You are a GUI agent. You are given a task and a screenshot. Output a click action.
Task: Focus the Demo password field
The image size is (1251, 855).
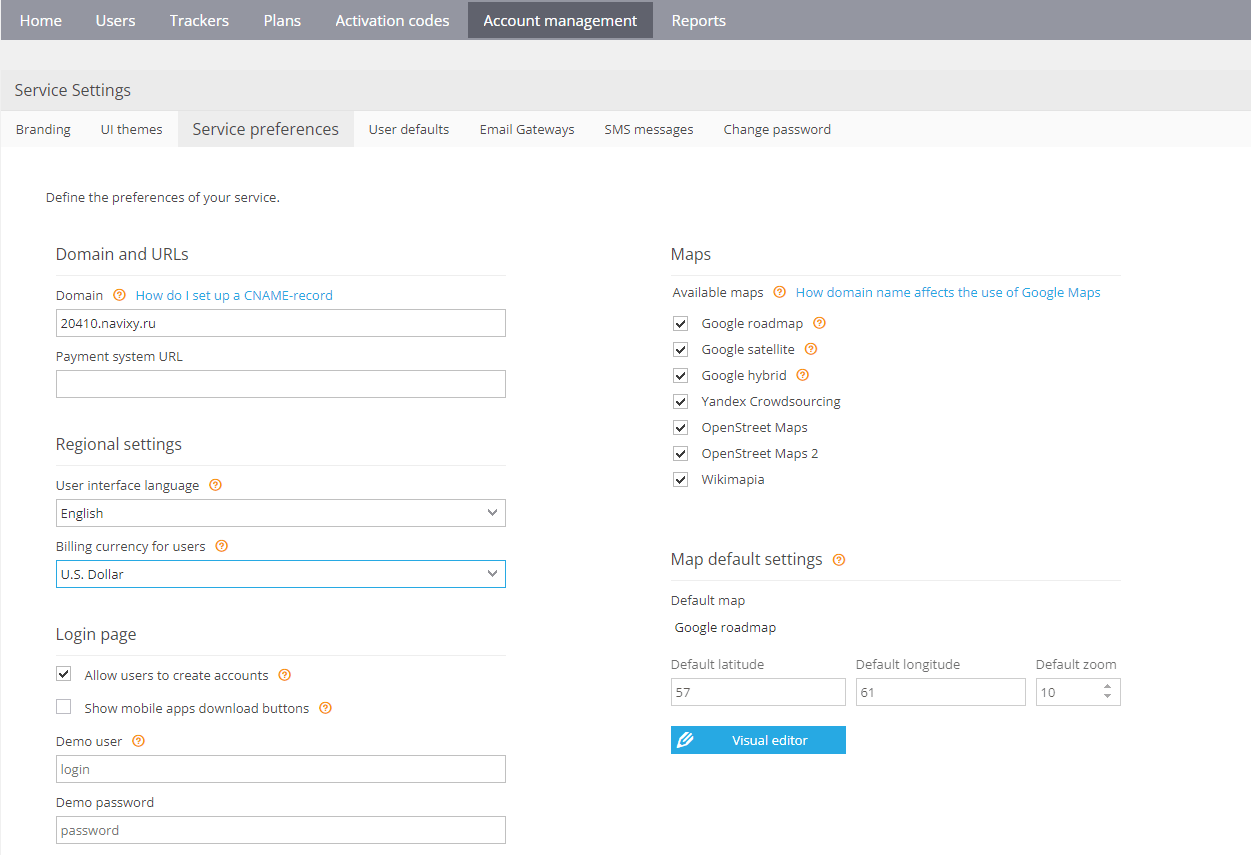click(x=281, y=830)
